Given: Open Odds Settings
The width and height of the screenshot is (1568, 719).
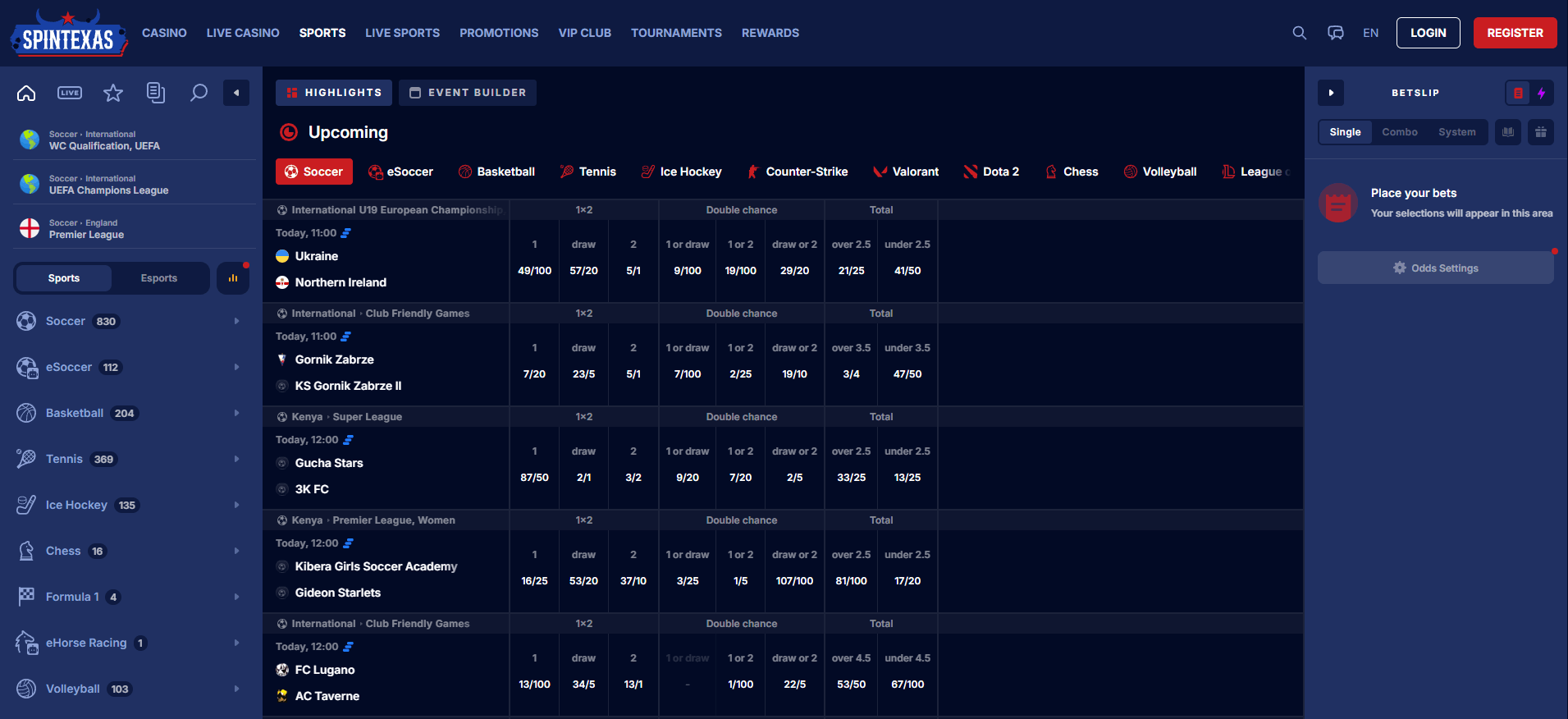Looking at the screenshot, I should [1435, 268].
